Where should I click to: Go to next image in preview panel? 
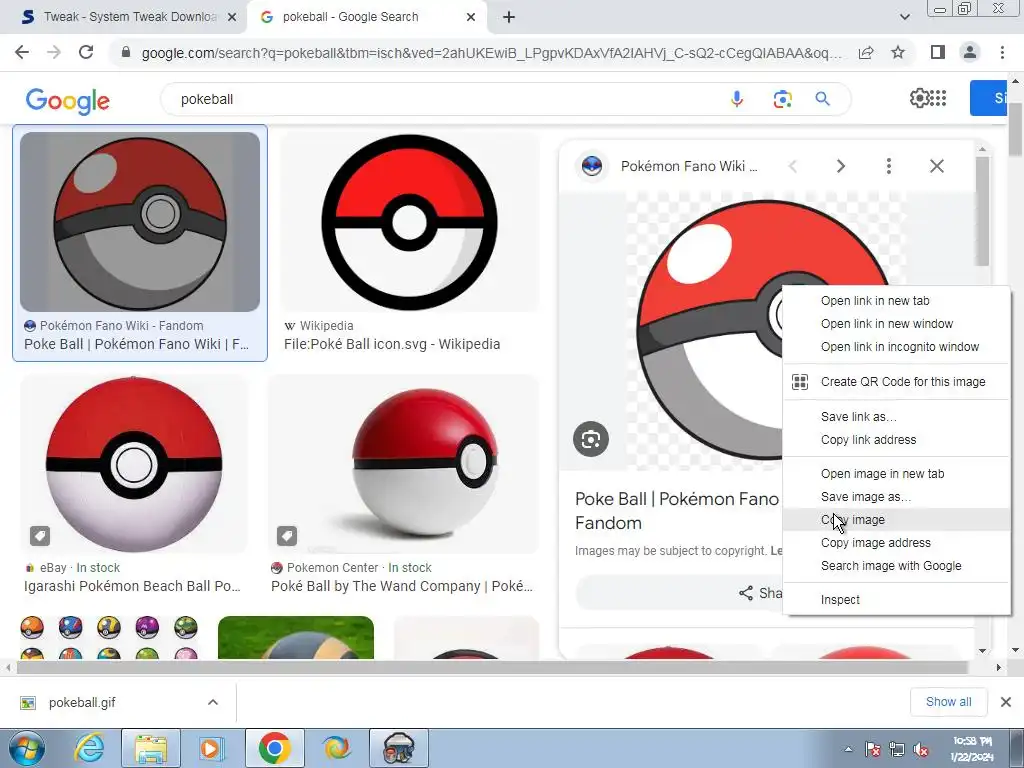point(840,167)
